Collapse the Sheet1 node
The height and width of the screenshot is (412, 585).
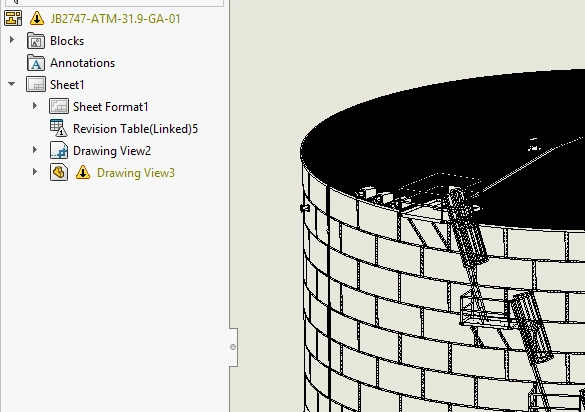[12, 84]
